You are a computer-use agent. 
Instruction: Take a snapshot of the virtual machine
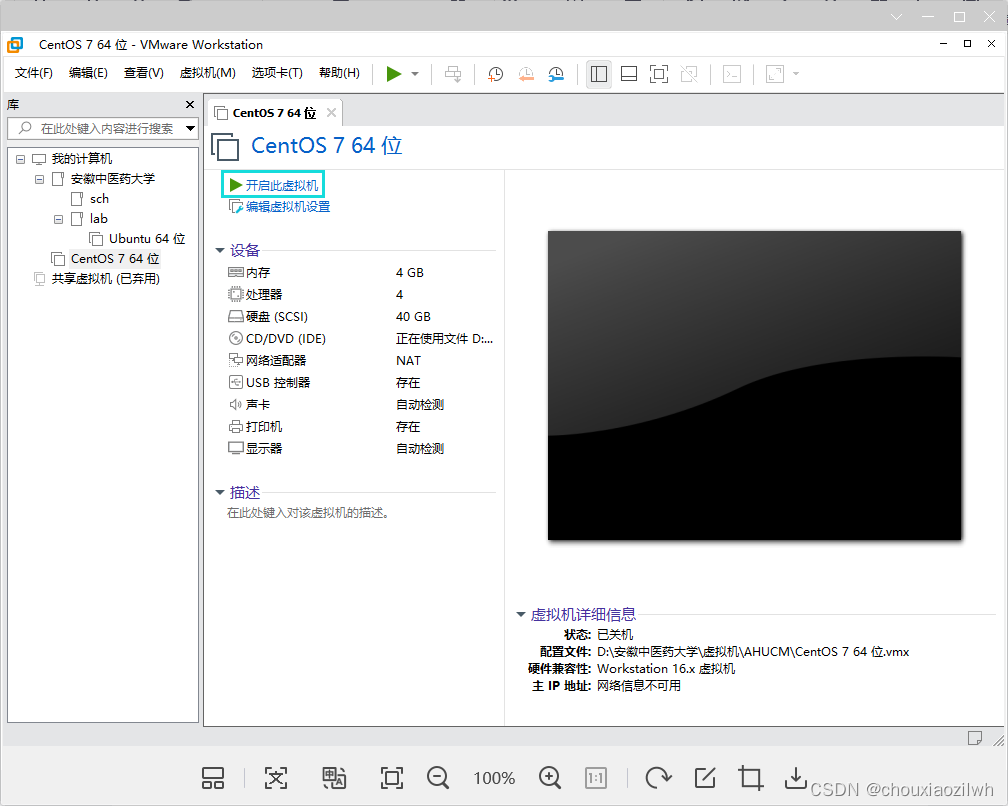click(495, 73)
